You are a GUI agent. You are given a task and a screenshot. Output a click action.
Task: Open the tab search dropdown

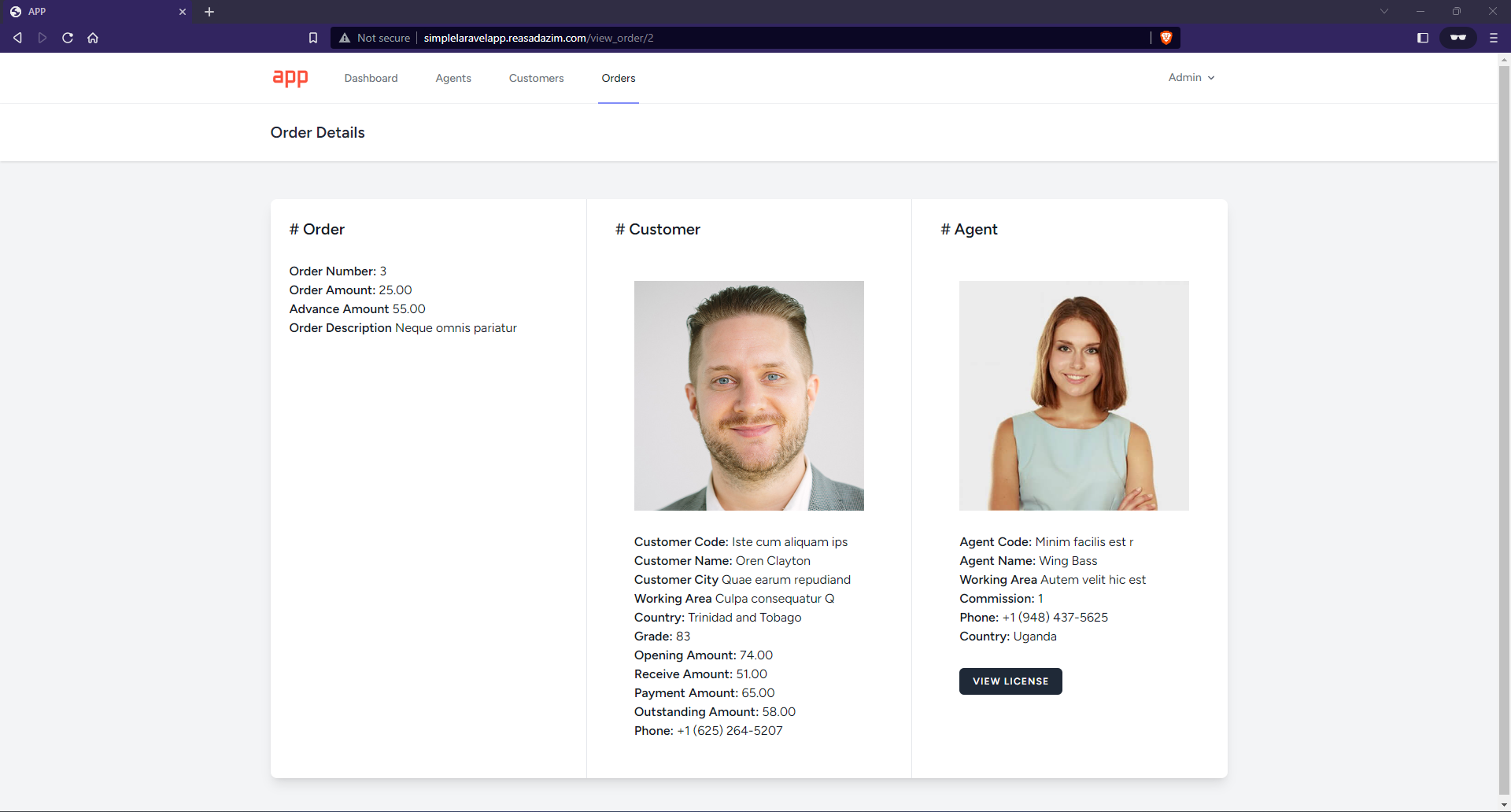(1384, 11)
